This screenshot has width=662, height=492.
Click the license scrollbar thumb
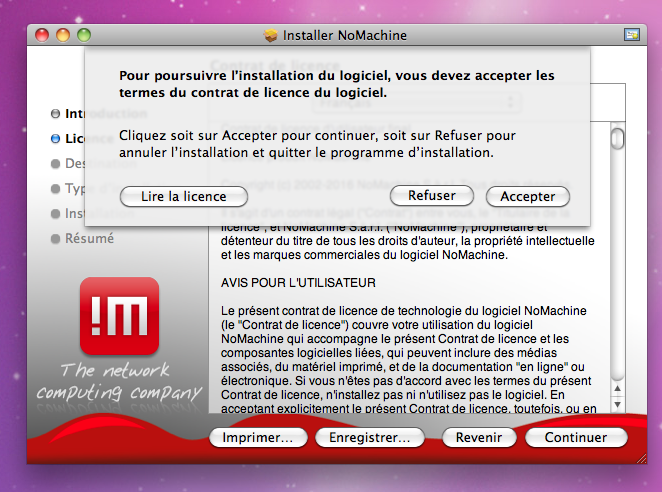(617, 139)
